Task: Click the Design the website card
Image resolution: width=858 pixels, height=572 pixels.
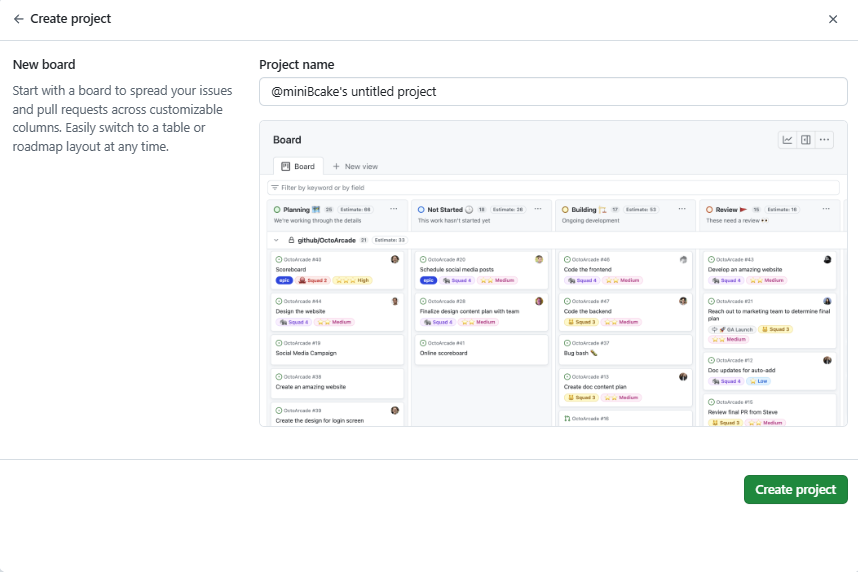Action: [337, 312]
